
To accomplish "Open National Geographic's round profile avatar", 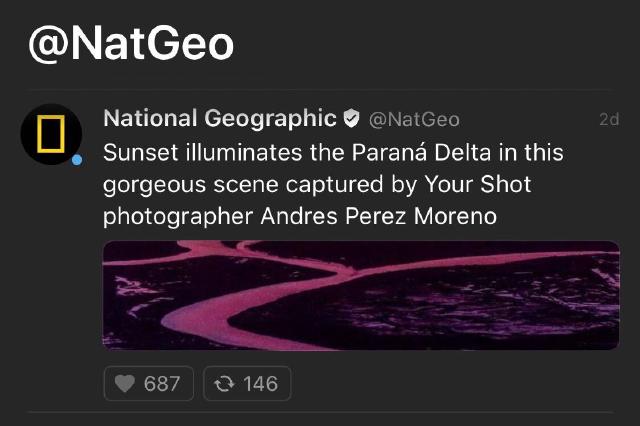I will tap(51, 134).
